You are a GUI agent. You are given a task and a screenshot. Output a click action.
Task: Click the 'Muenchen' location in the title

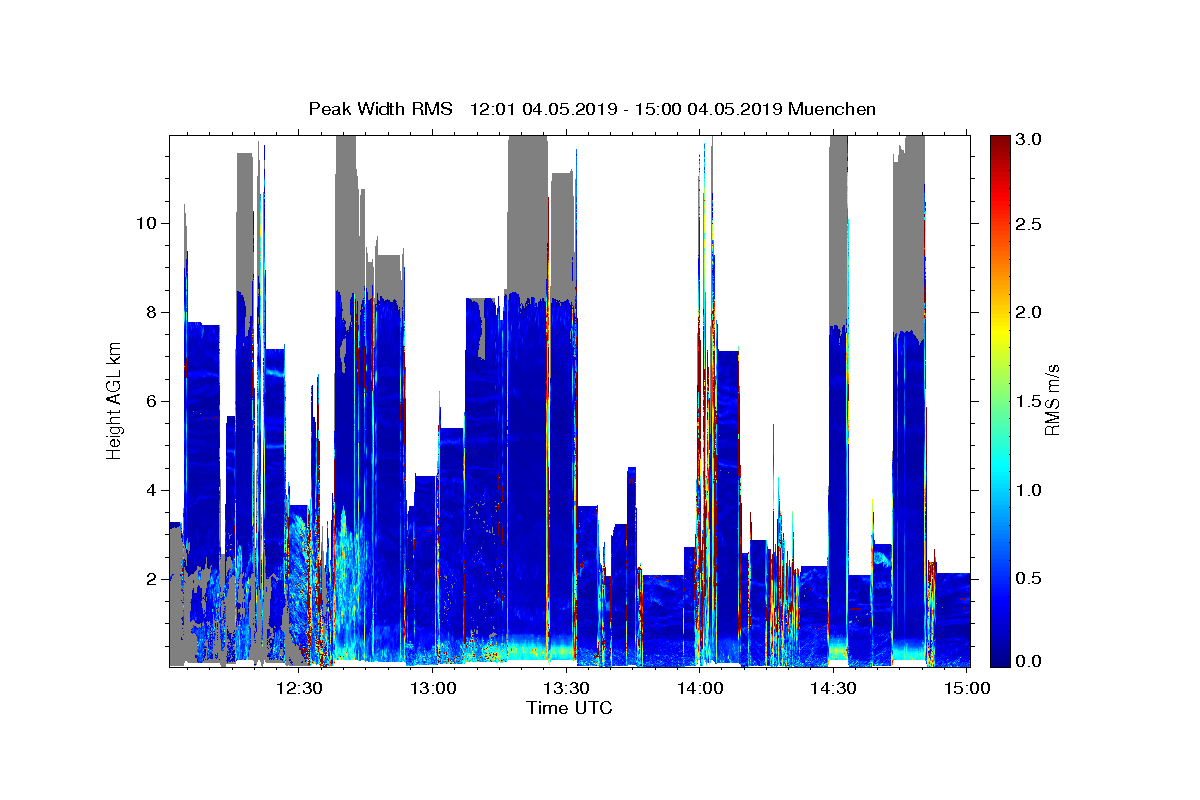(832, 109)
